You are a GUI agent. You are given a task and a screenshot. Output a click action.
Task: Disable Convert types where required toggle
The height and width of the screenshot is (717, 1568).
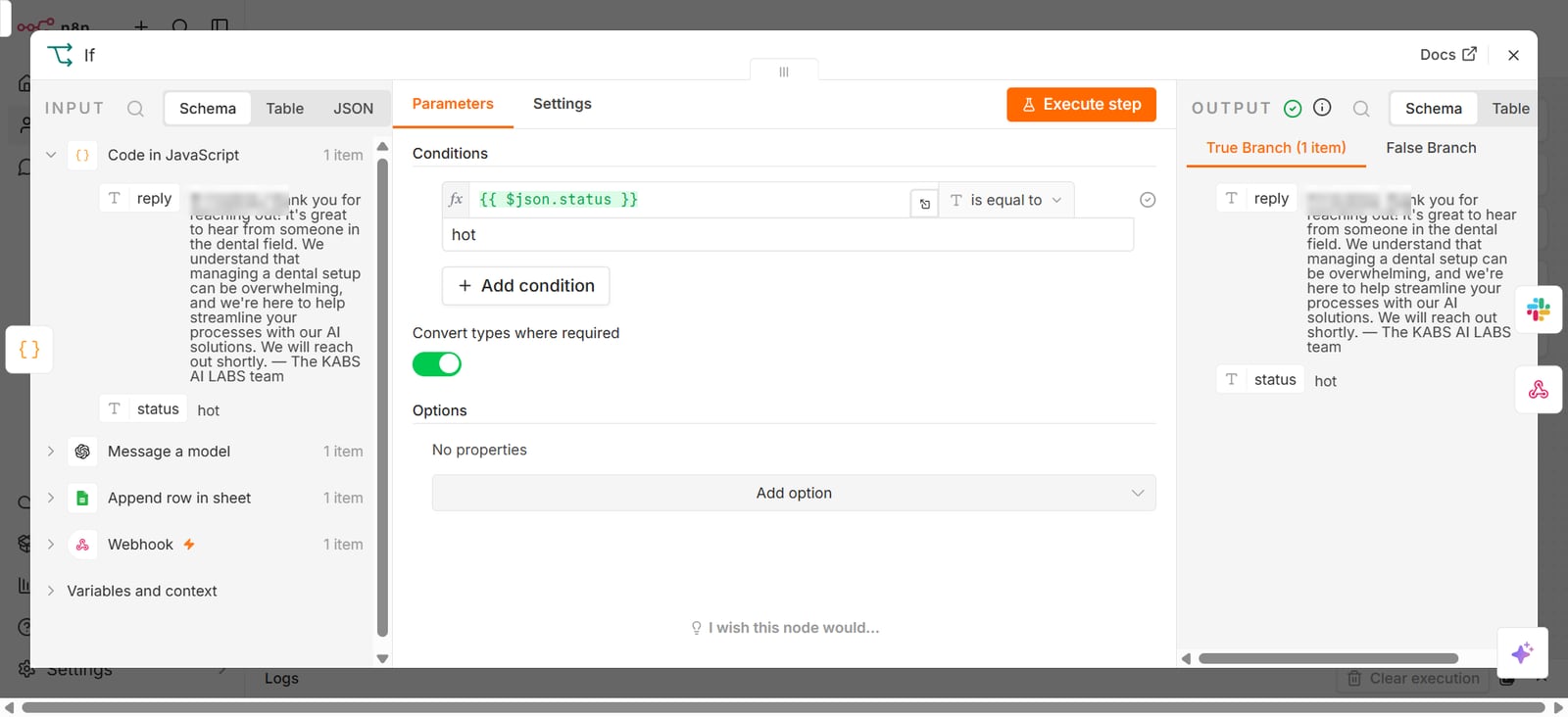[x=436, y=364]
